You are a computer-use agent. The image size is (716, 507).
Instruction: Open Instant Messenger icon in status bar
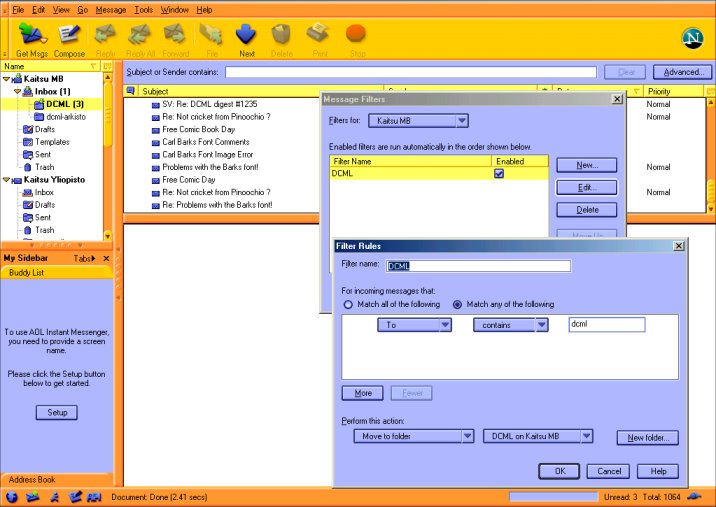click(x=55, y=497)
